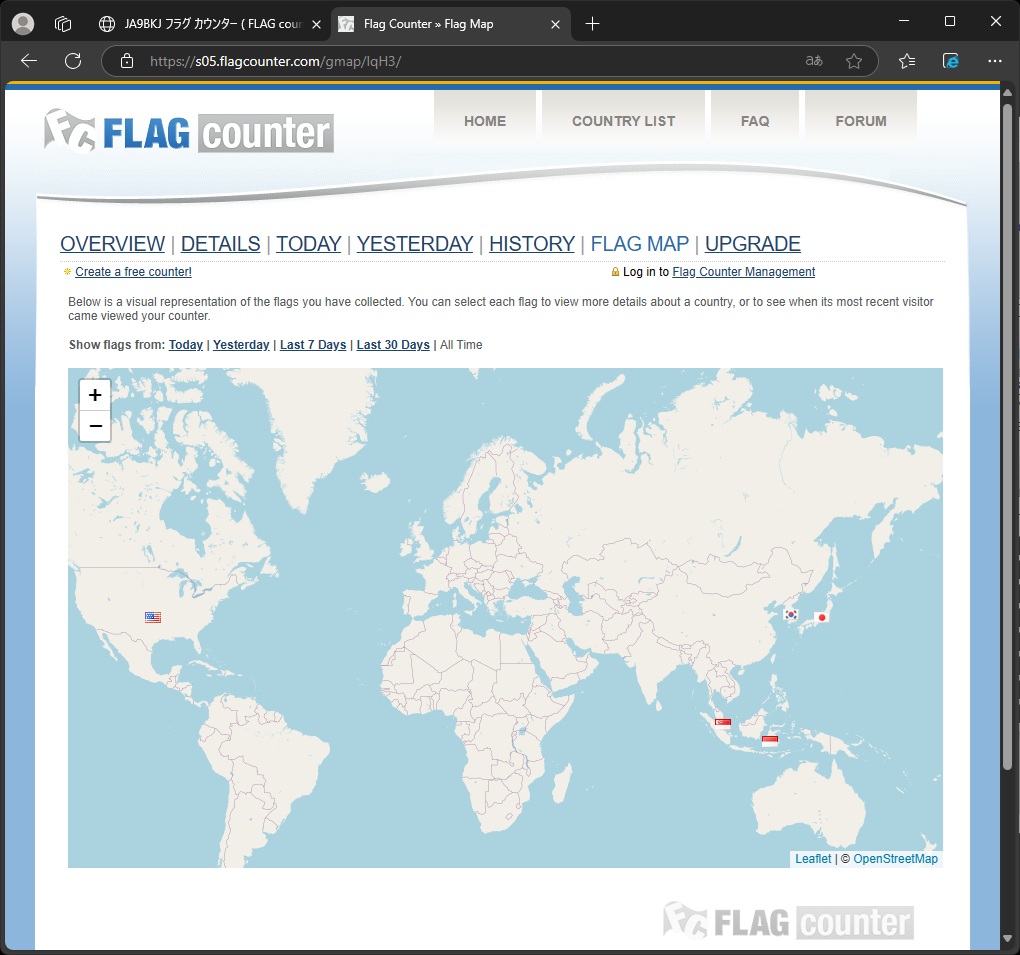Open a new tab with plus button

pyautogui.click(x=592, y=24)
